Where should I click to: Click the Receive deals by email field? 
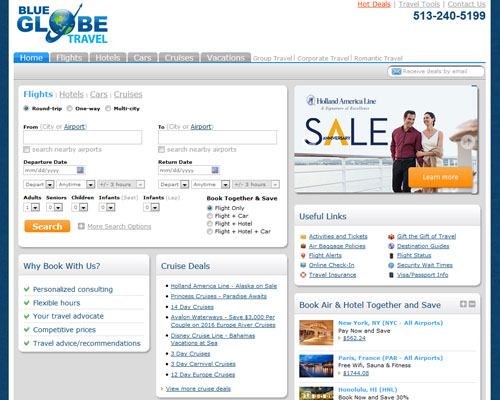(436, 71)
